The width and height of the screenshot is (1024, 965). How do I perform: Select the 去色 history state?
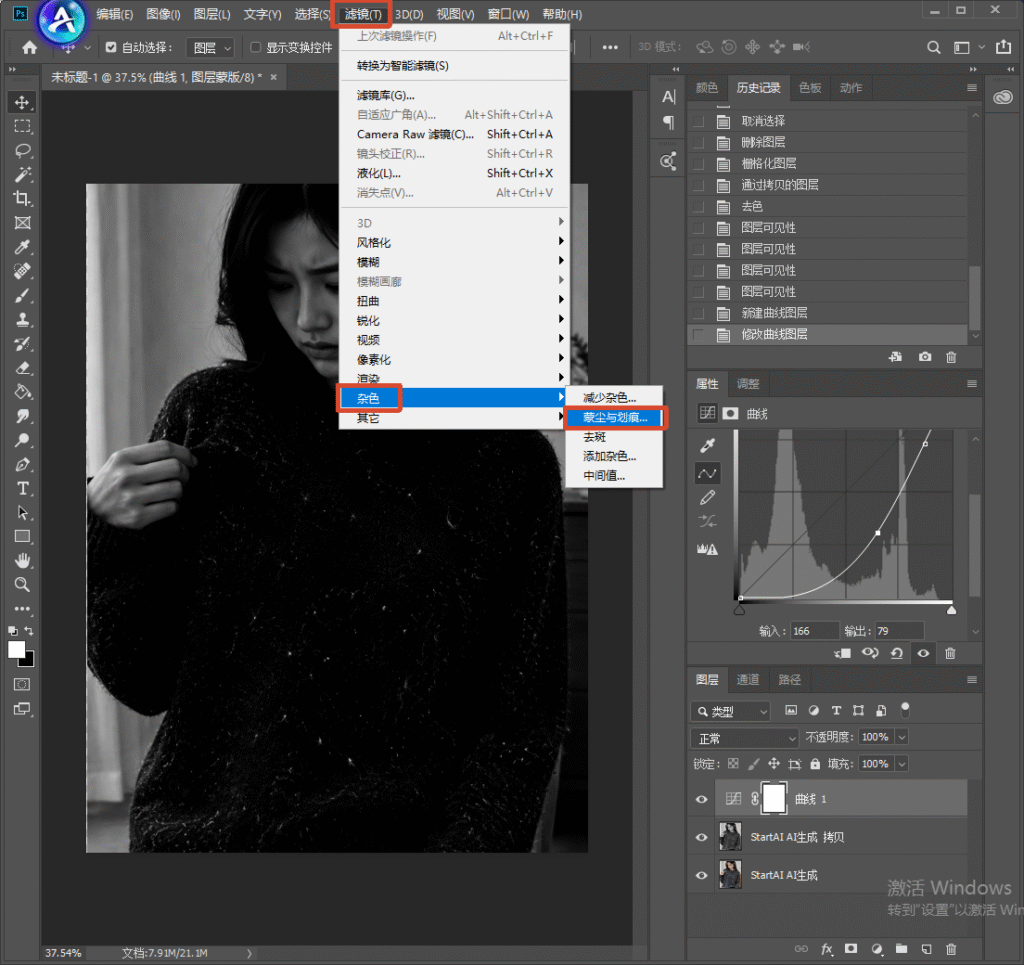(x=828, y=206)
